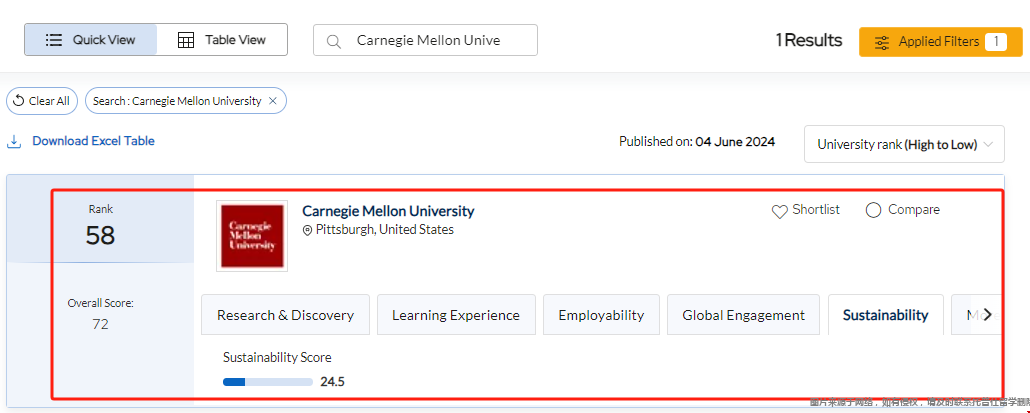Open the Employability tab
The image size is (1030, 413).
click(601, 315)
